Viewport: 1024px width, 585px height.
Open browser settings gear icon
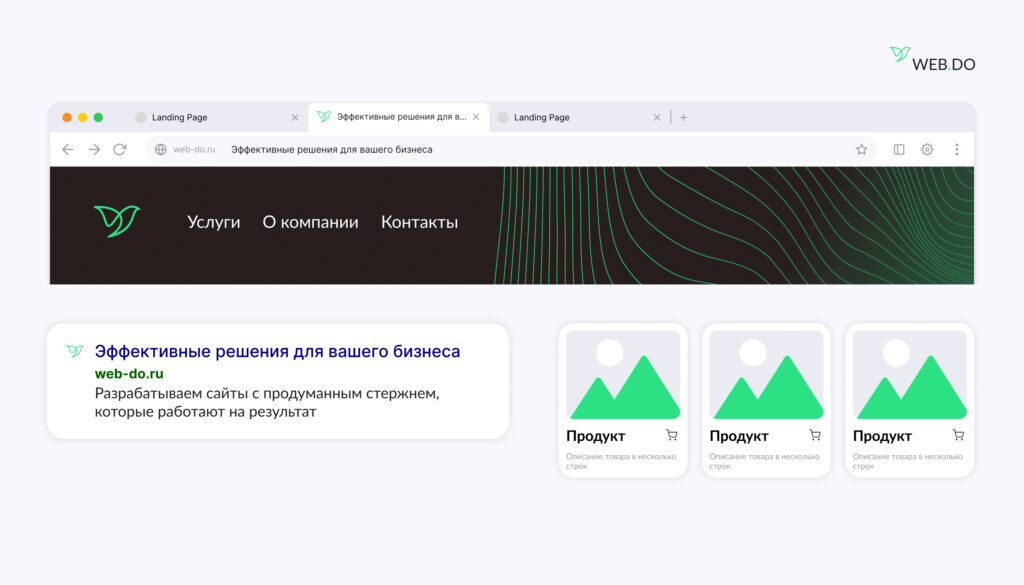pyautogui.click(x=927, y=150)
